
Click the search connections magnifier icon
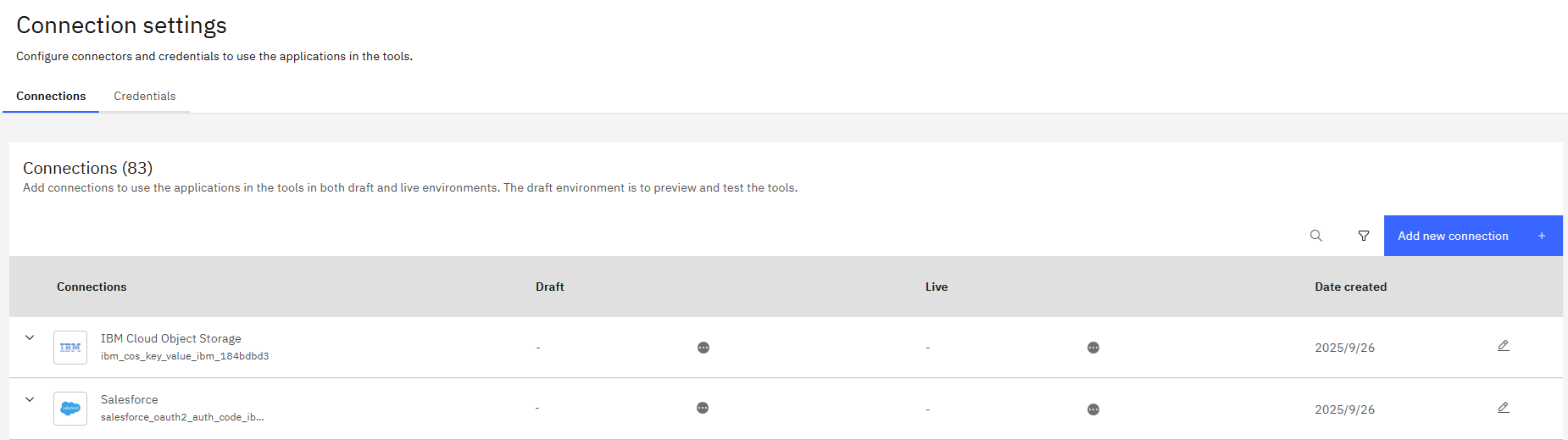tap(1315, 236)
